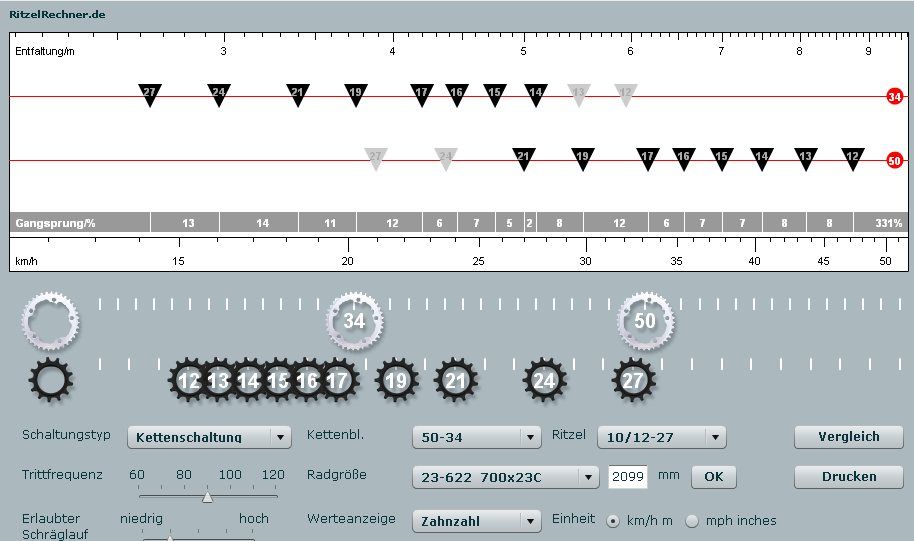The image size is (914, 541).
Task: Click the 27-tooth sprocket icon
Action: pyautogui.click(x=633, y=381)
